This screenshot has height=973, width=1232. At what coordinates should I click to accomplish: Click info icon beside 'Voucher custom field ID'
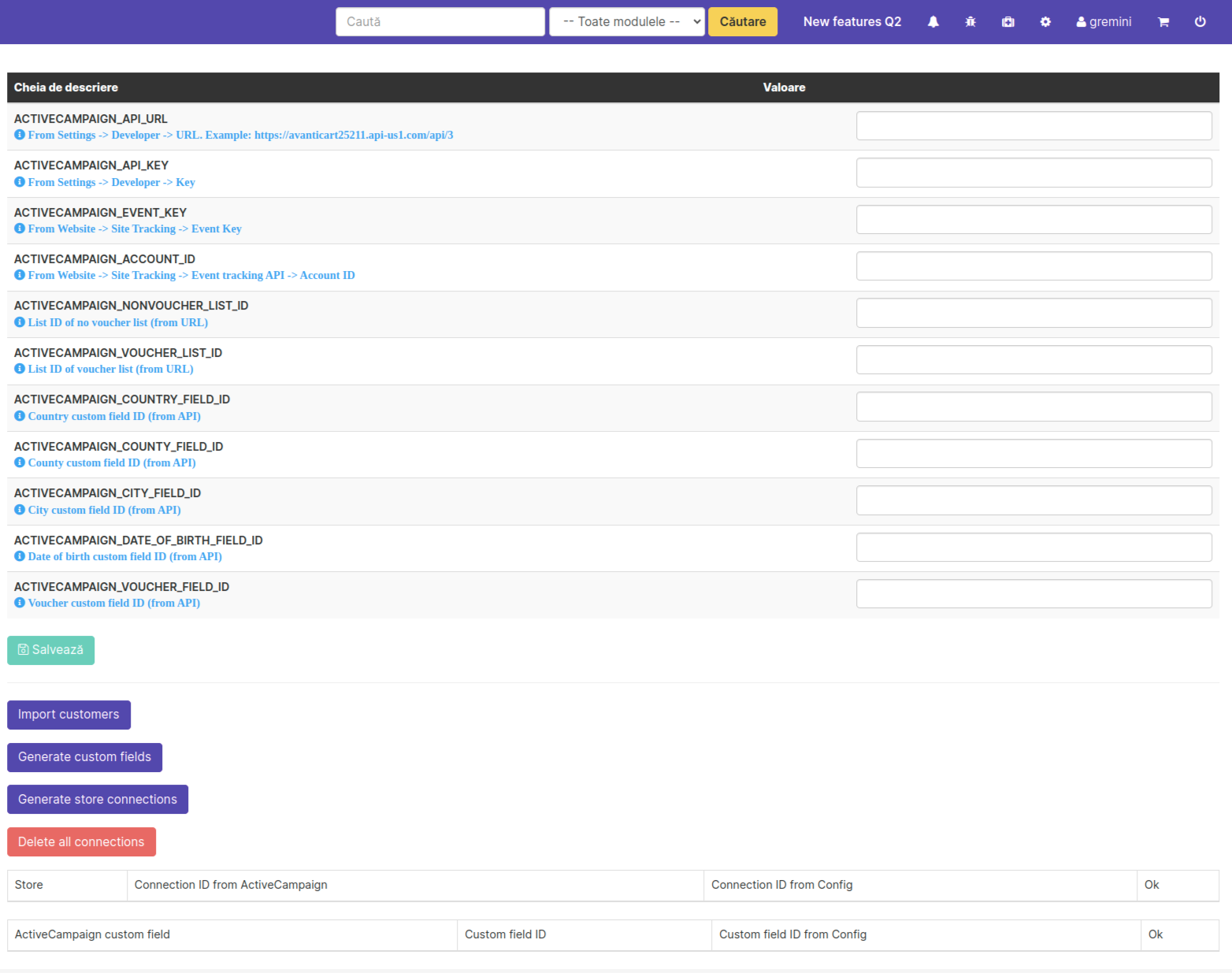click(x=20, y=603)
